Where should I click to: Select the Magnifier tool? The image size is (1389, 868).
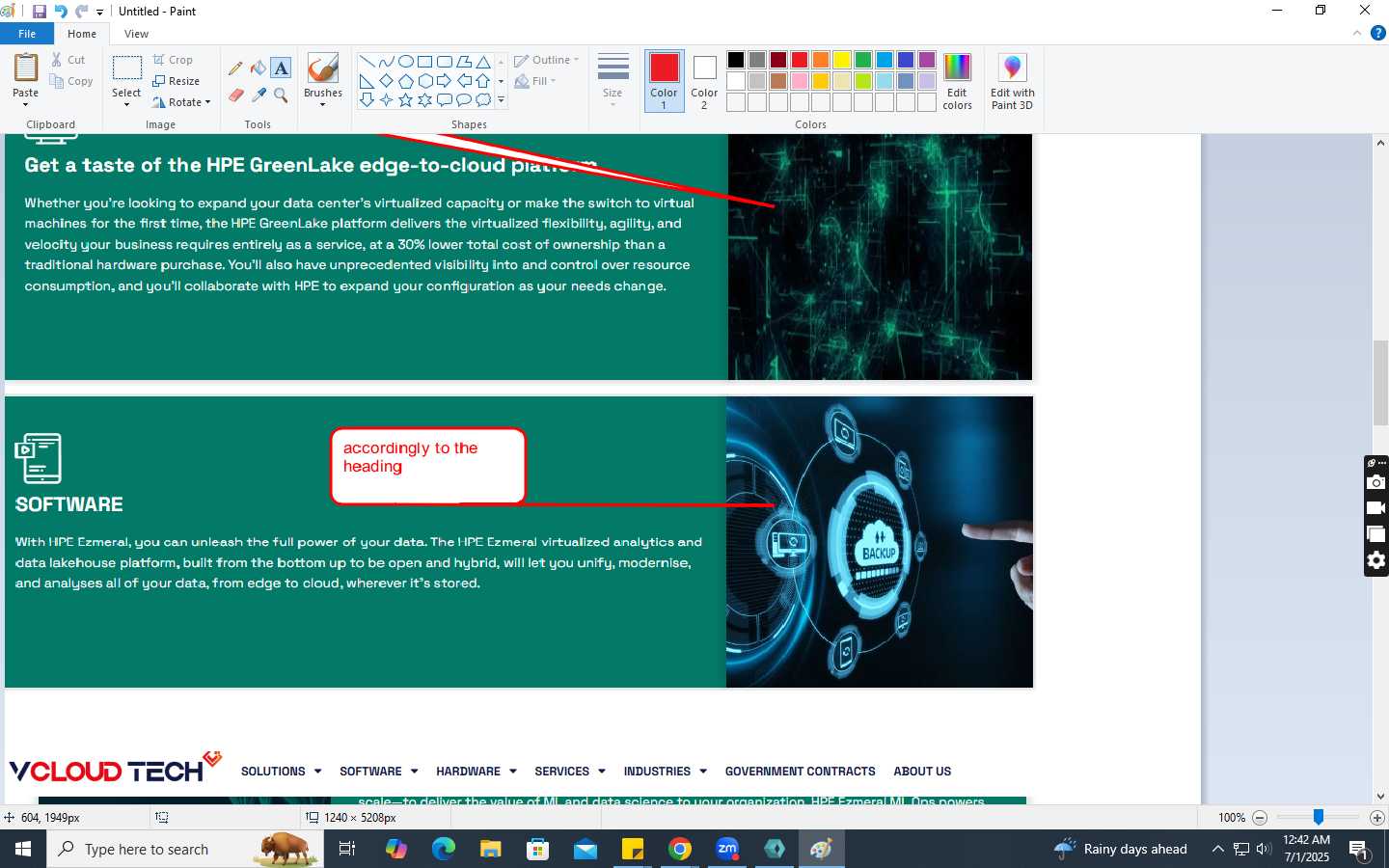pyautogui.click(x=281, y=95)
